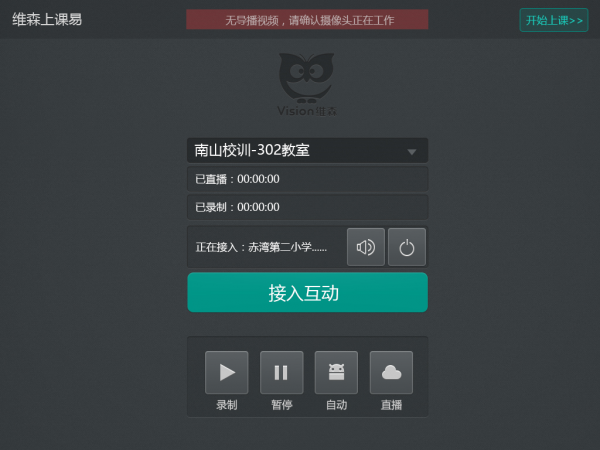Click the 开始上课>> button
Screen dimensions: 600x450
click(x=554, y=20)
